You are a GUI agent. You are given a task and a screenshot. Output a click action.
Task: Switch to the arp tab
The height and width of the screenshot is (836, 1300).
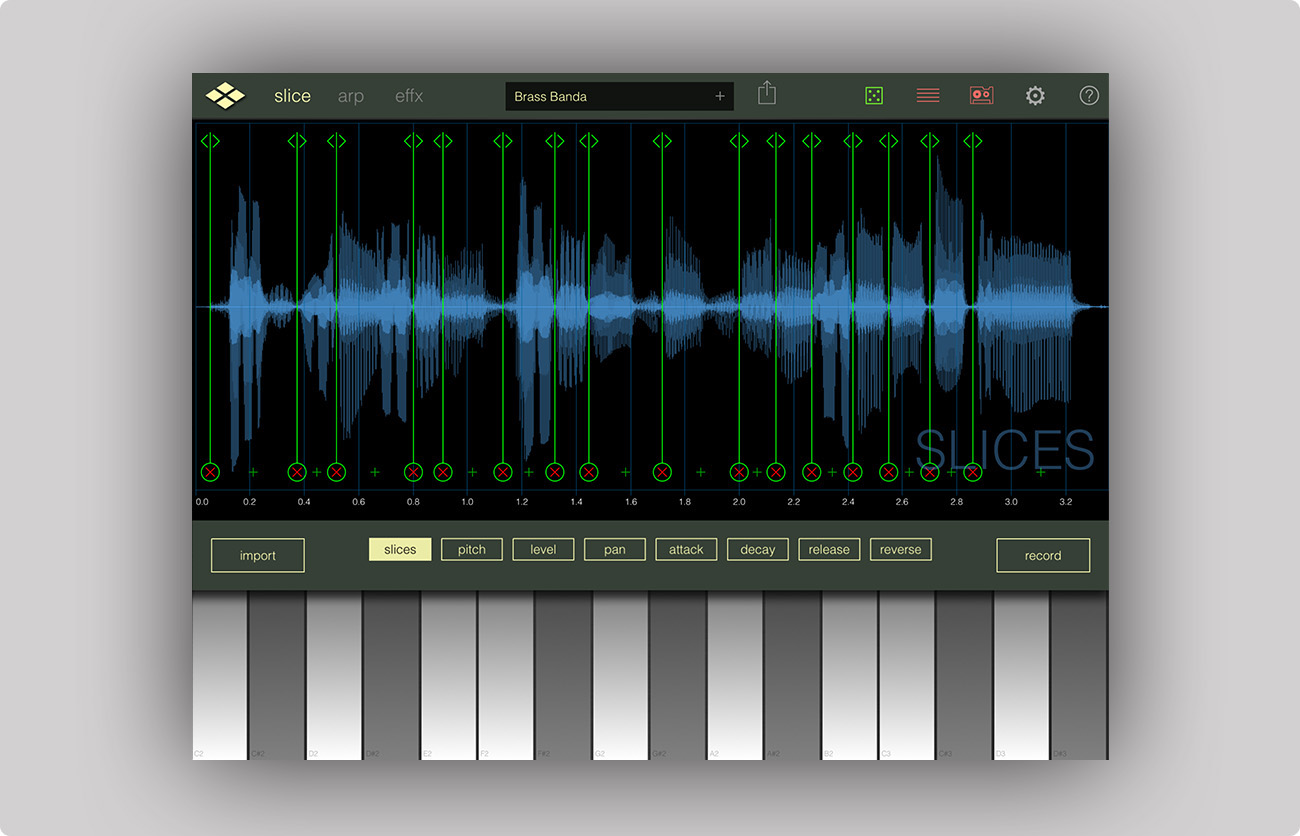pyautogui.click(x=351, y=96)
